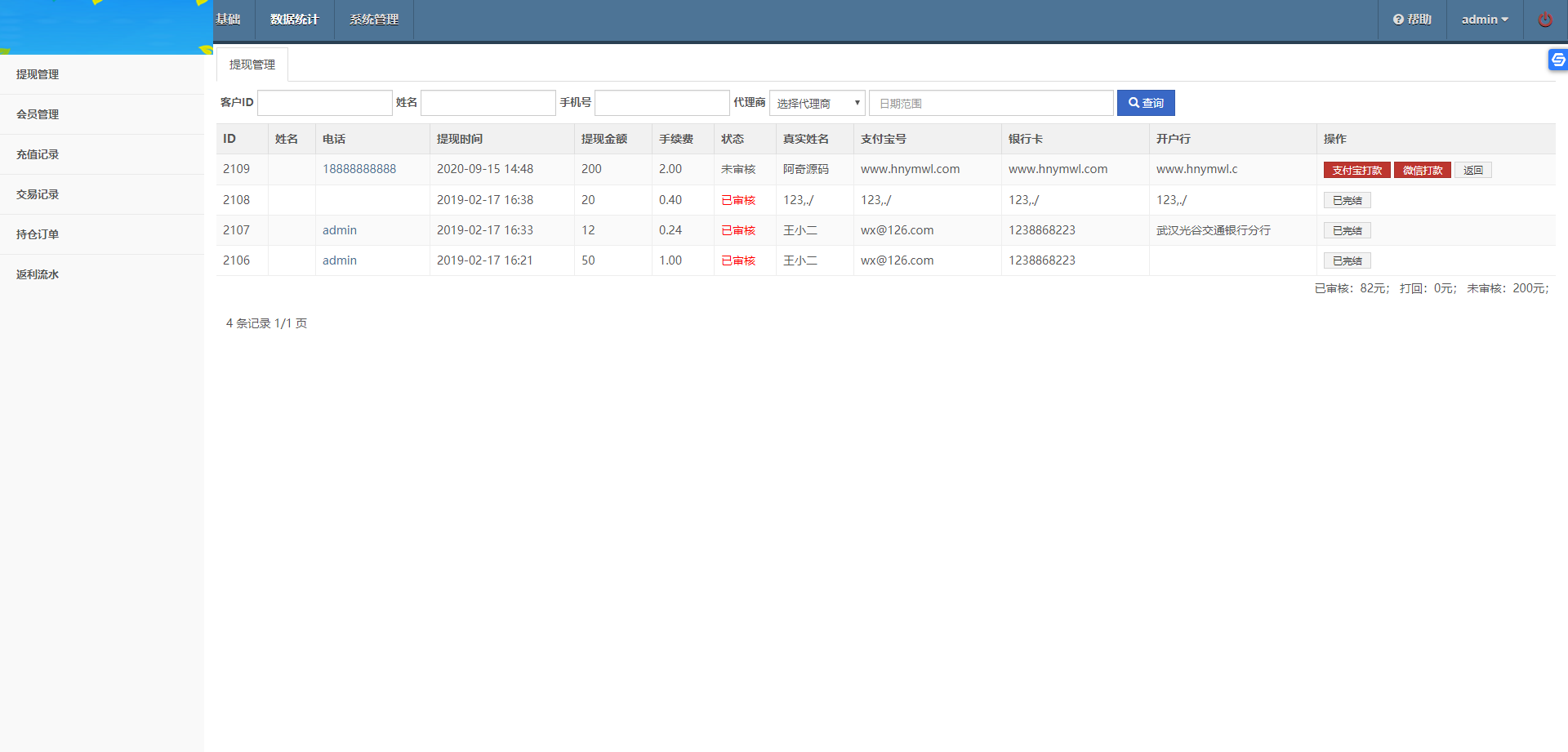
Task: Click the site logo in top-left corner
Action: [x=102, y=27]
